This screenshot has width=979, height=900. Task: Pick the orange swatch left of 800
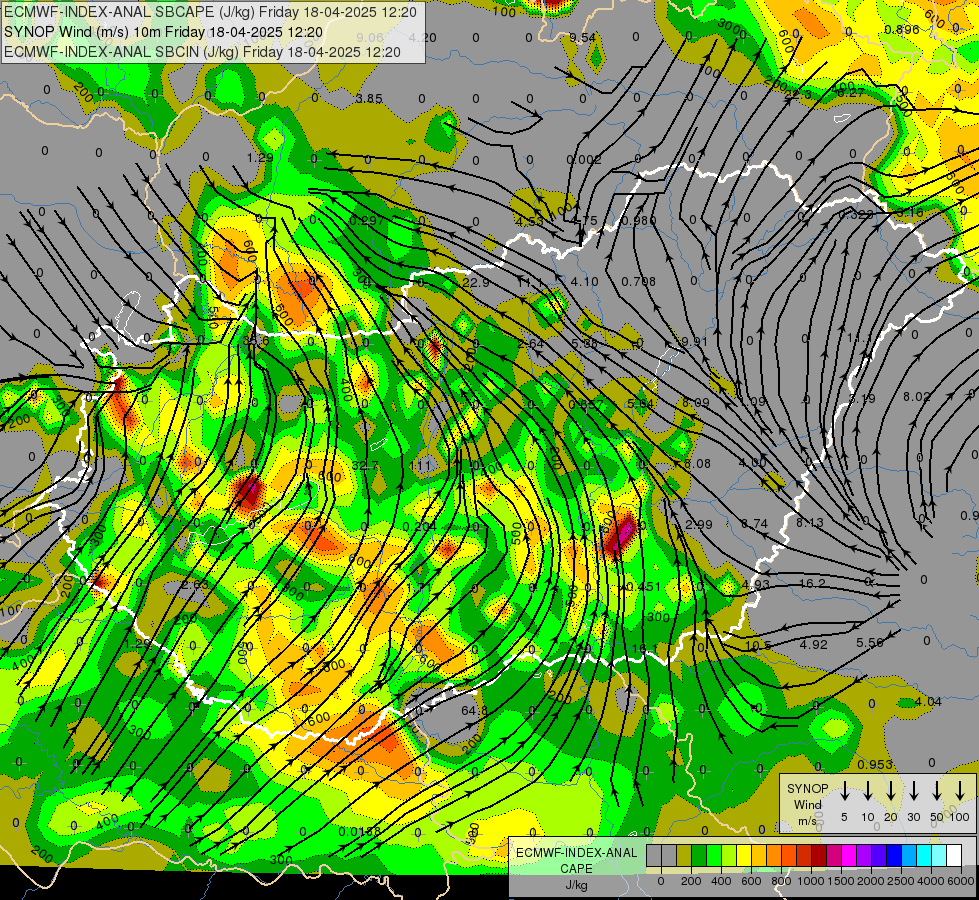(774, 856)
